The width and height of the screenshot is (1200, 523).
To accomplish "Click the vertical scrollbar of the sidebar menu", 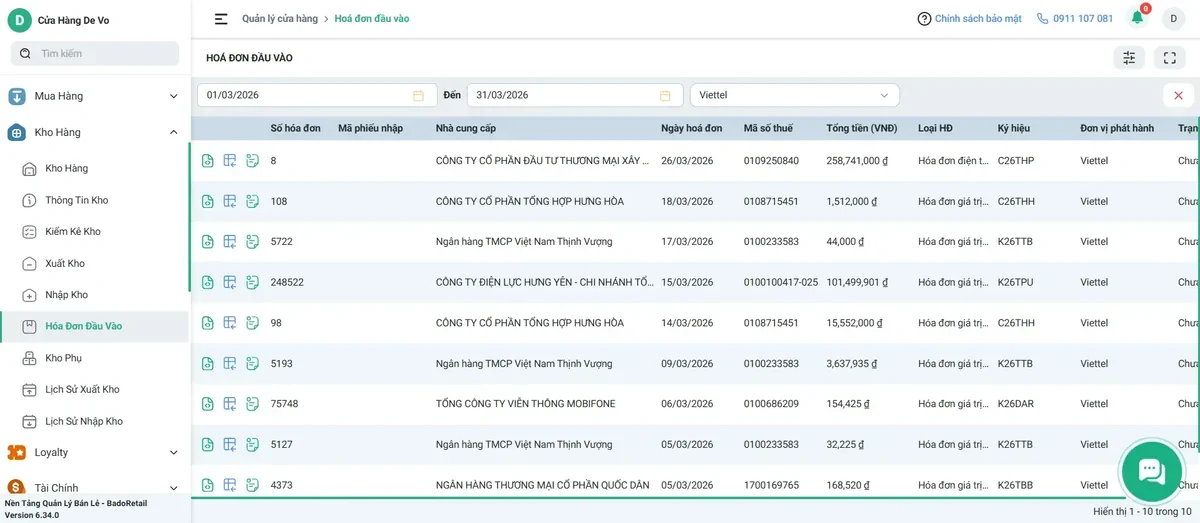I will (x=189, y=216).
